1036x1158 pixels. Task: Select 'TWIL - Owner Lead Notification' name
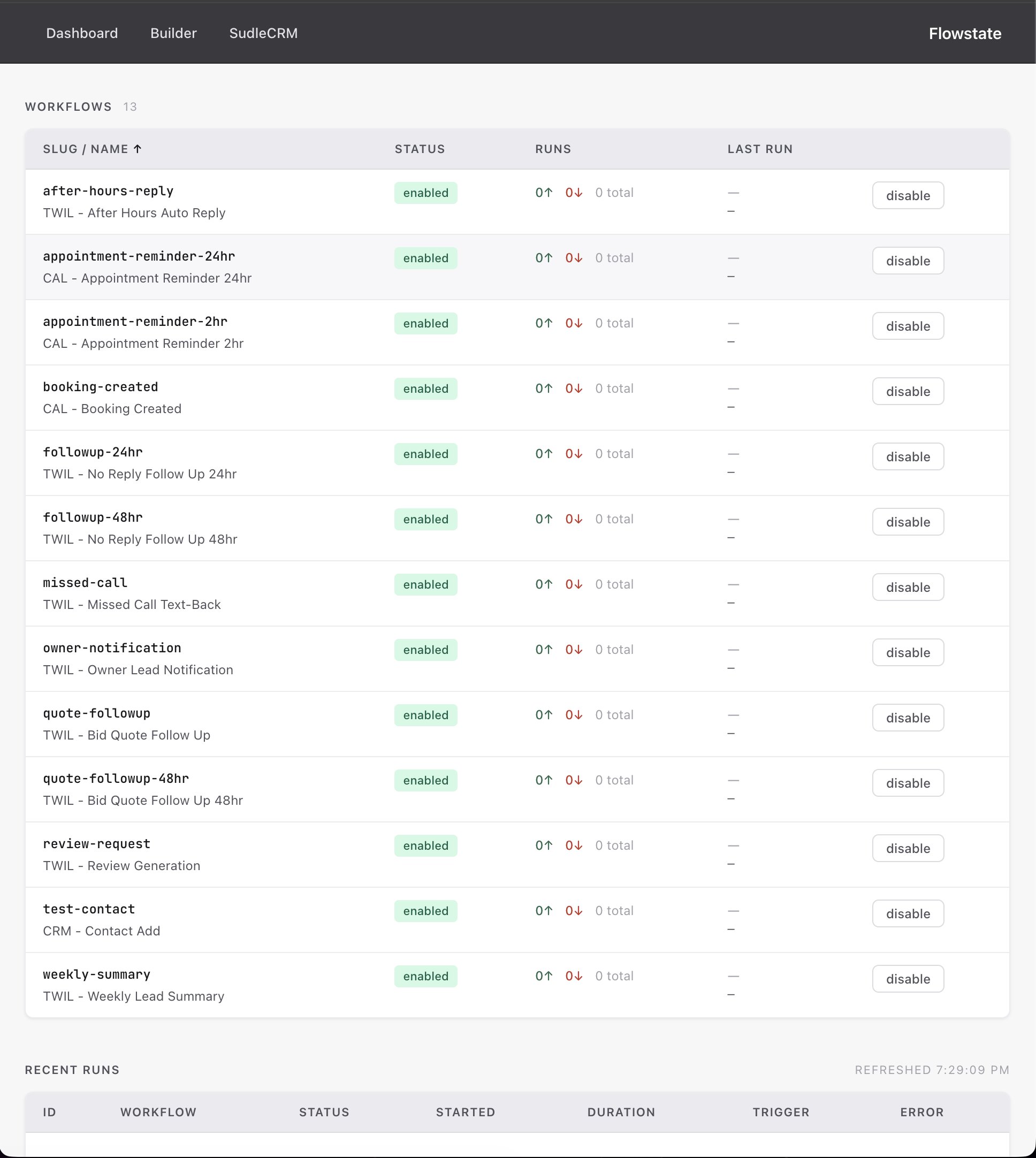(138, 670)
